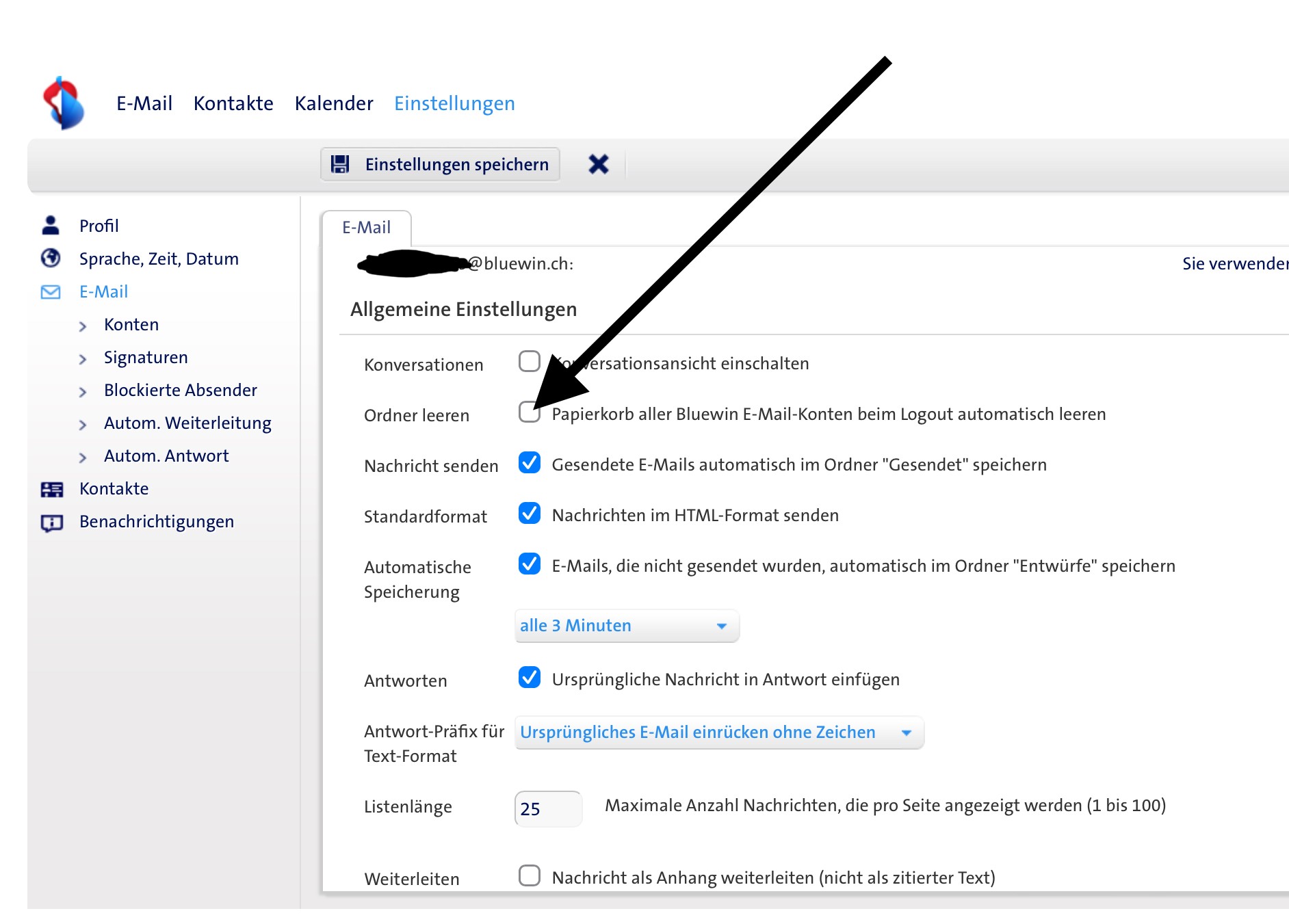The width and height of the screenshot is (1289, 924).
Task: Click the Swisscom logo icon
Action: (x=64, y=103)
